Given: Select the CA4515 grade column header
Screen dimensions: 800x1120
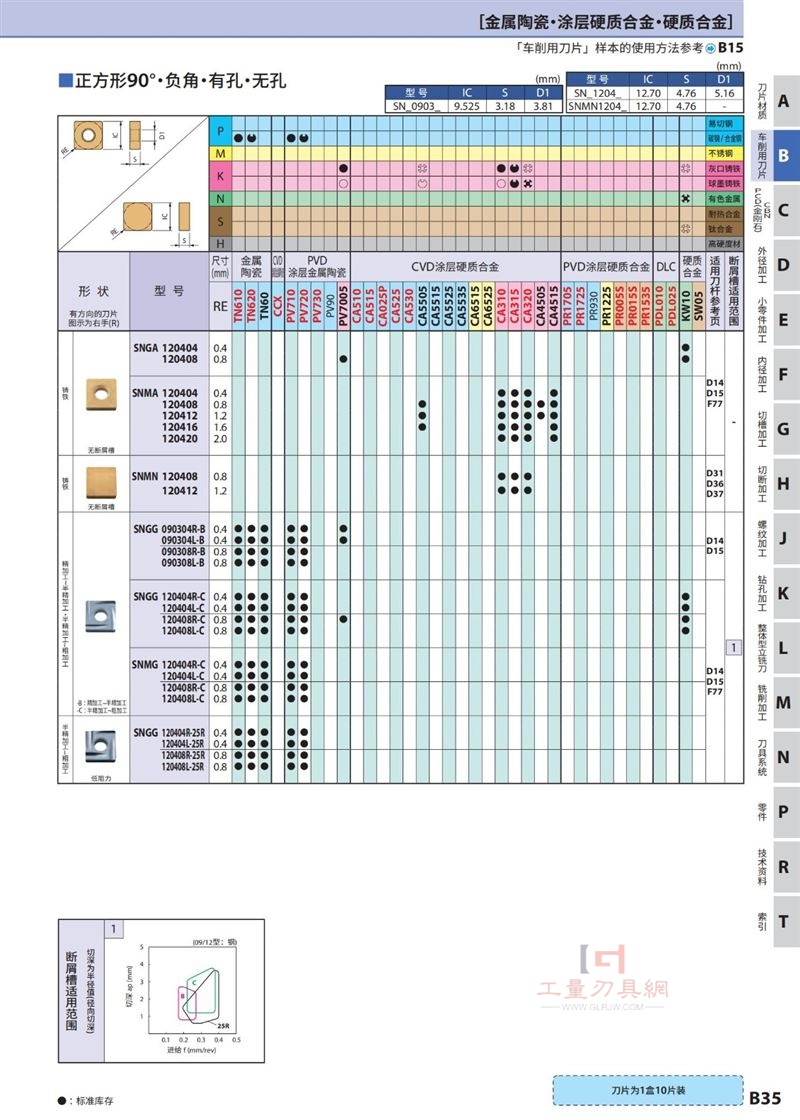Looking at the screenshot, I should pos(554,306).
